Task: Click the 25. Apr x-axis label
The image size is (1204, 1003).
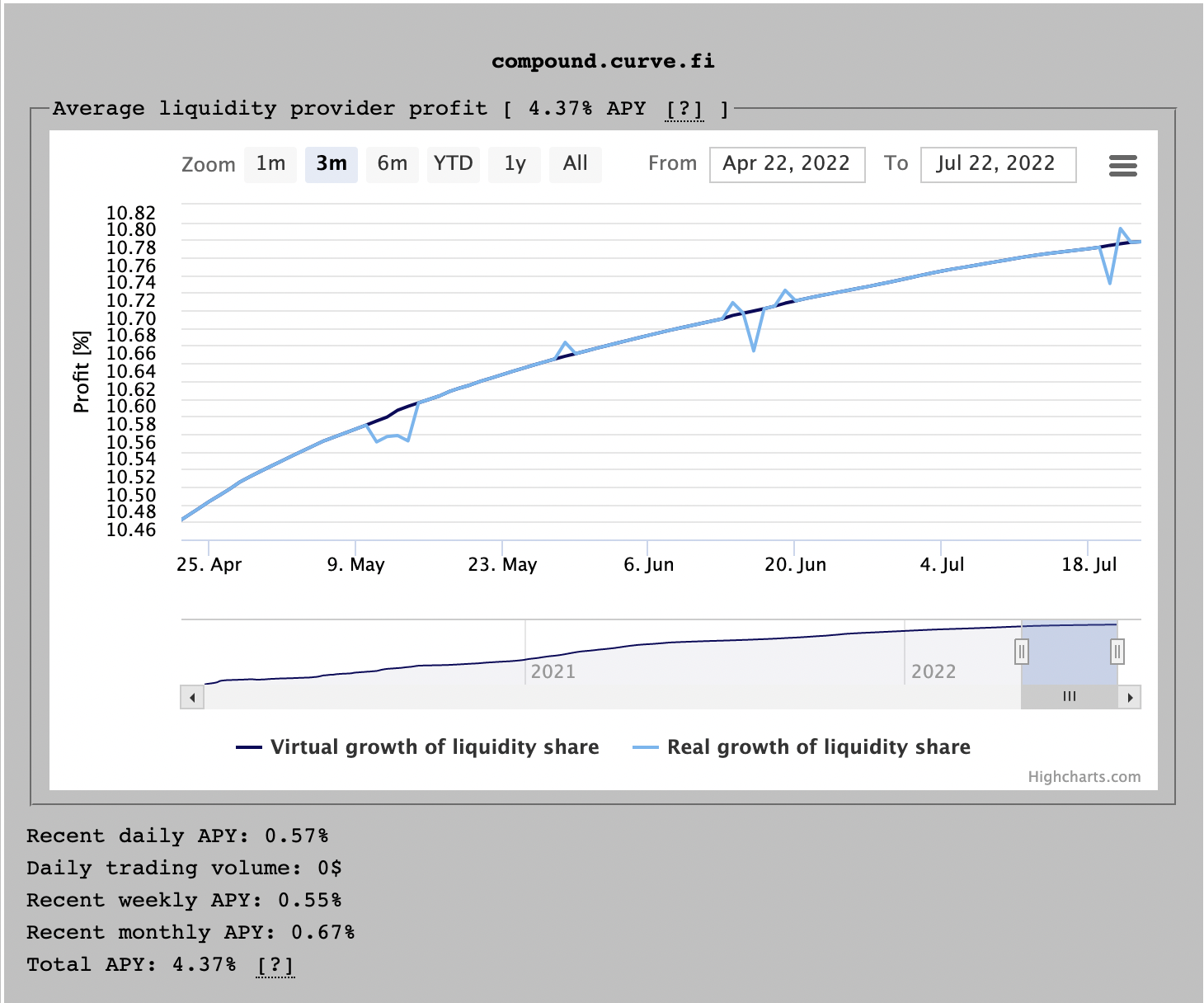Action: point(209,565)
